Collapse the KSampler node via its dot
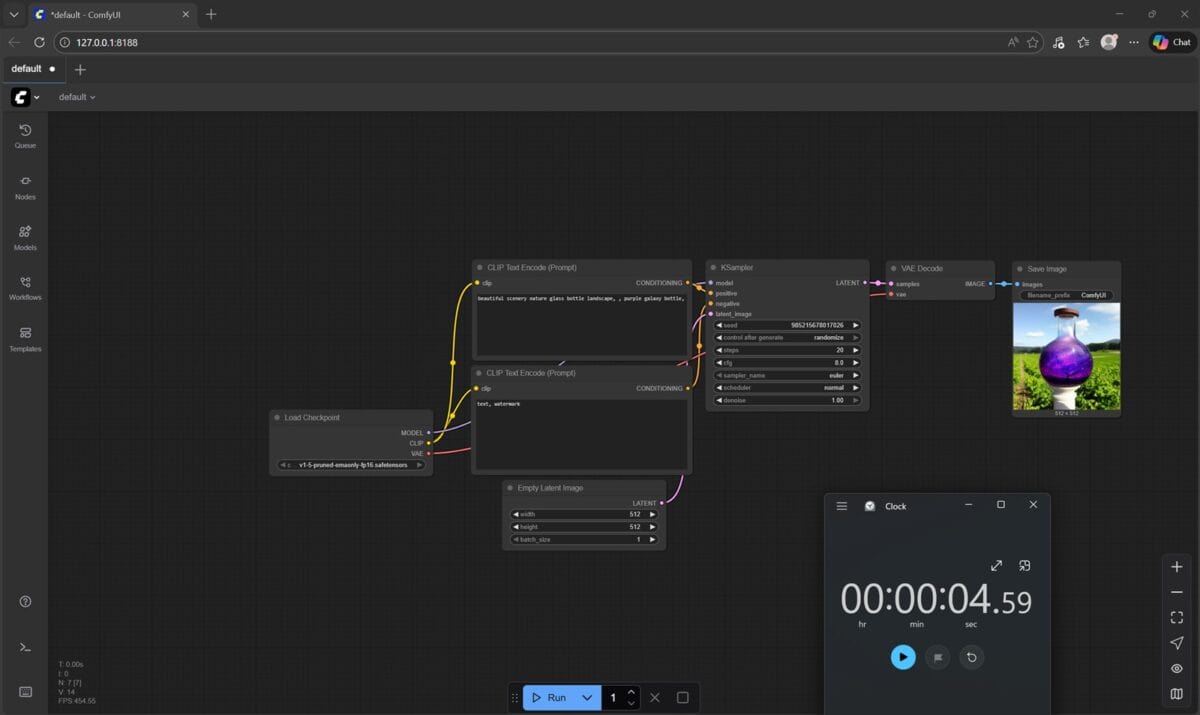 712,268
